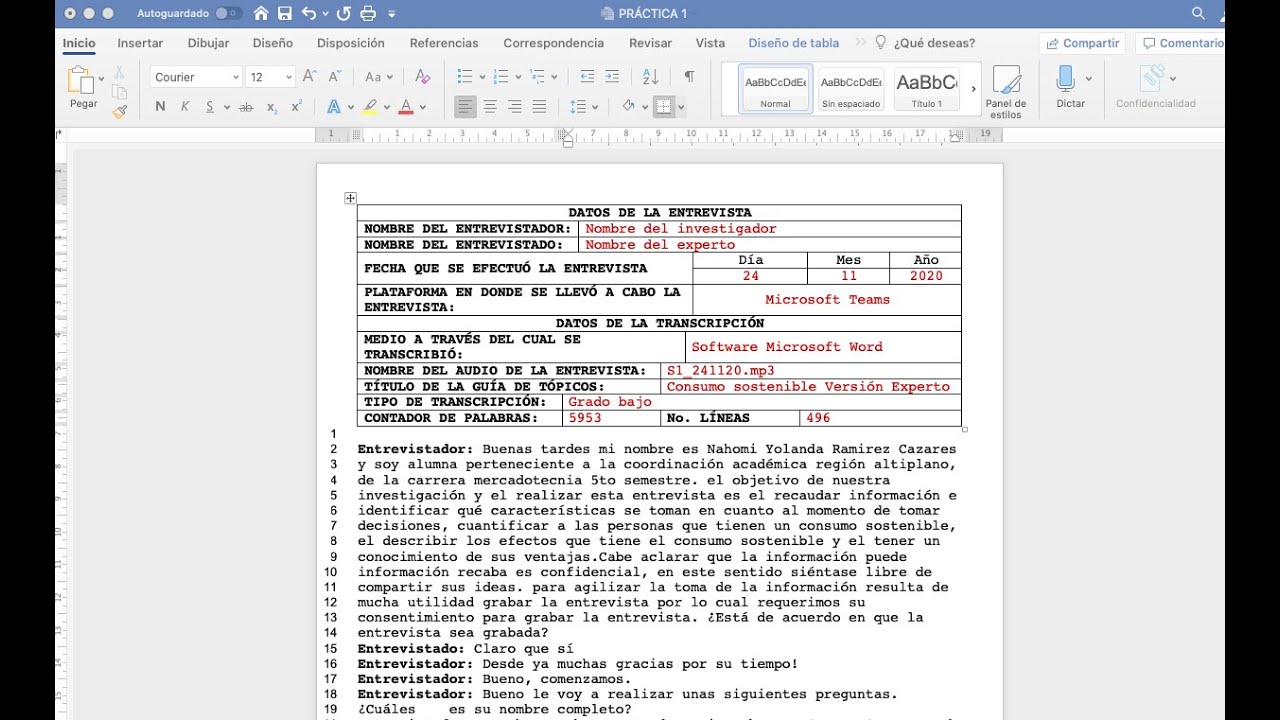Click the Borders icon

[663, 107]
